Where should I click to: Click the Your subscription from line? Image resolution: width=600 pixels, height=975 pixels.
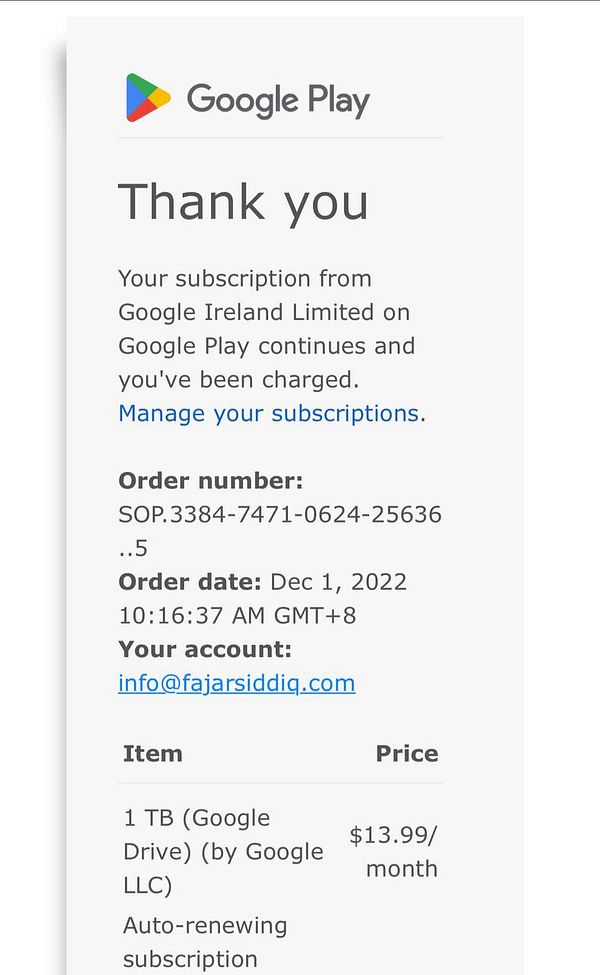click(245, 279)
